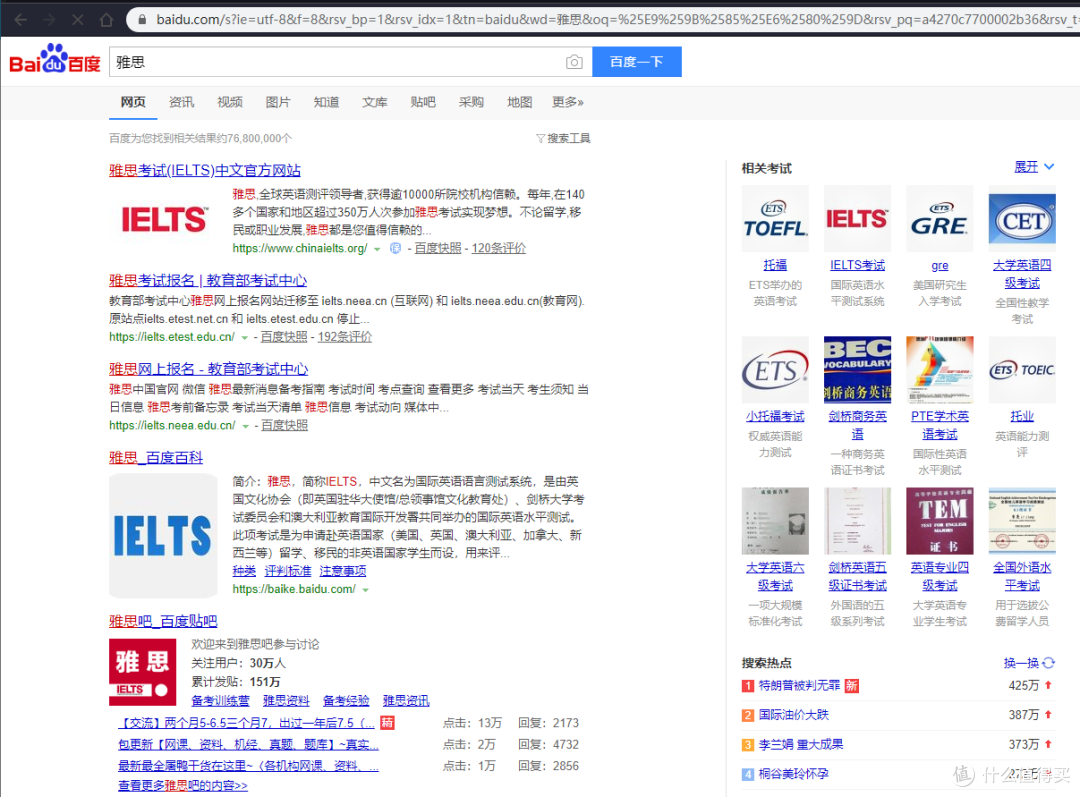The width and height of the screenshot is (1080, 797).
Task: Open 雅思考试(IELTS)中文官方网站 result
Action: pos(205,170)
